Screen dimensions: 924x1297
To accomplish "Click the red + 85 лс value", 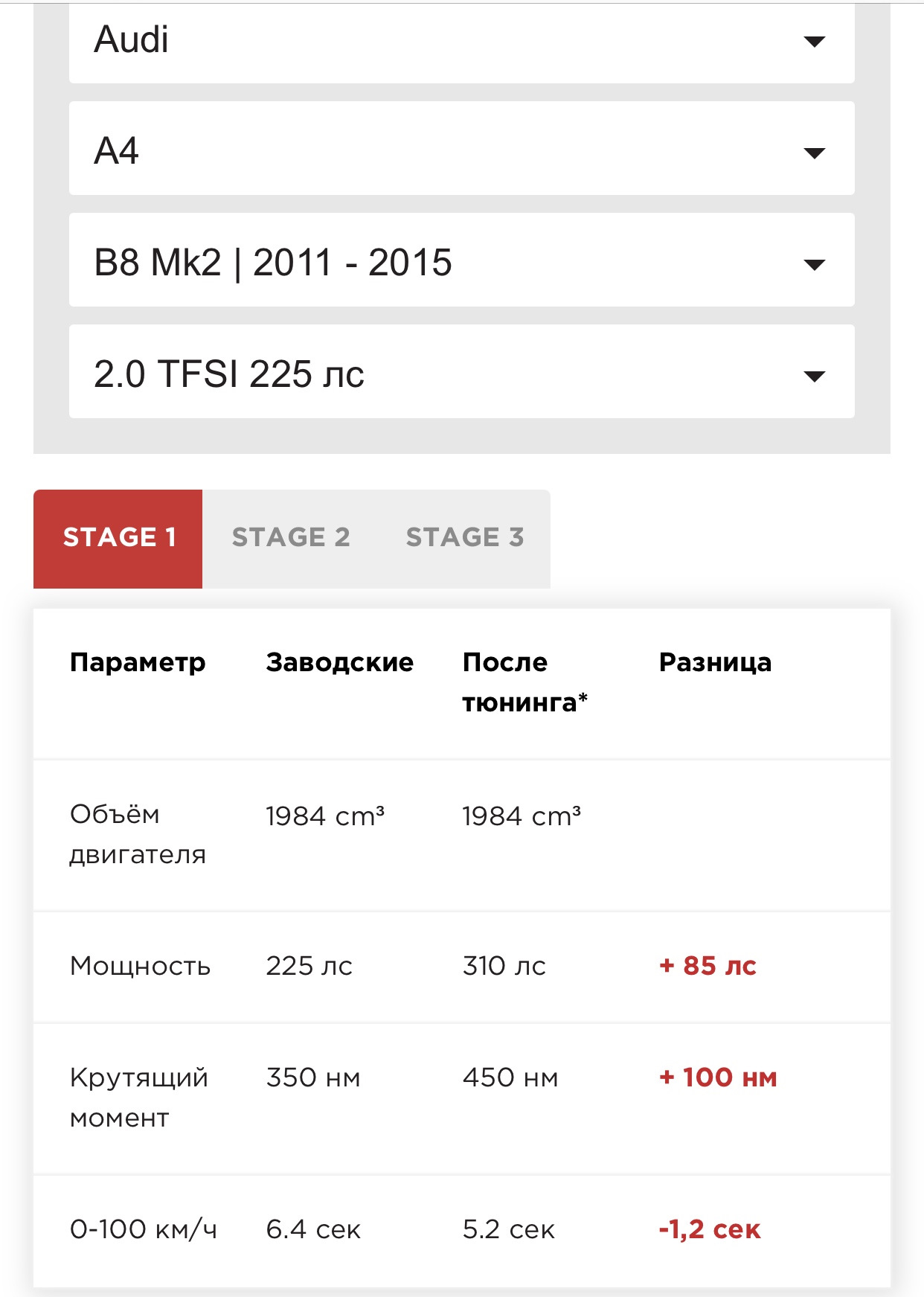I will [x=708, y=967].
